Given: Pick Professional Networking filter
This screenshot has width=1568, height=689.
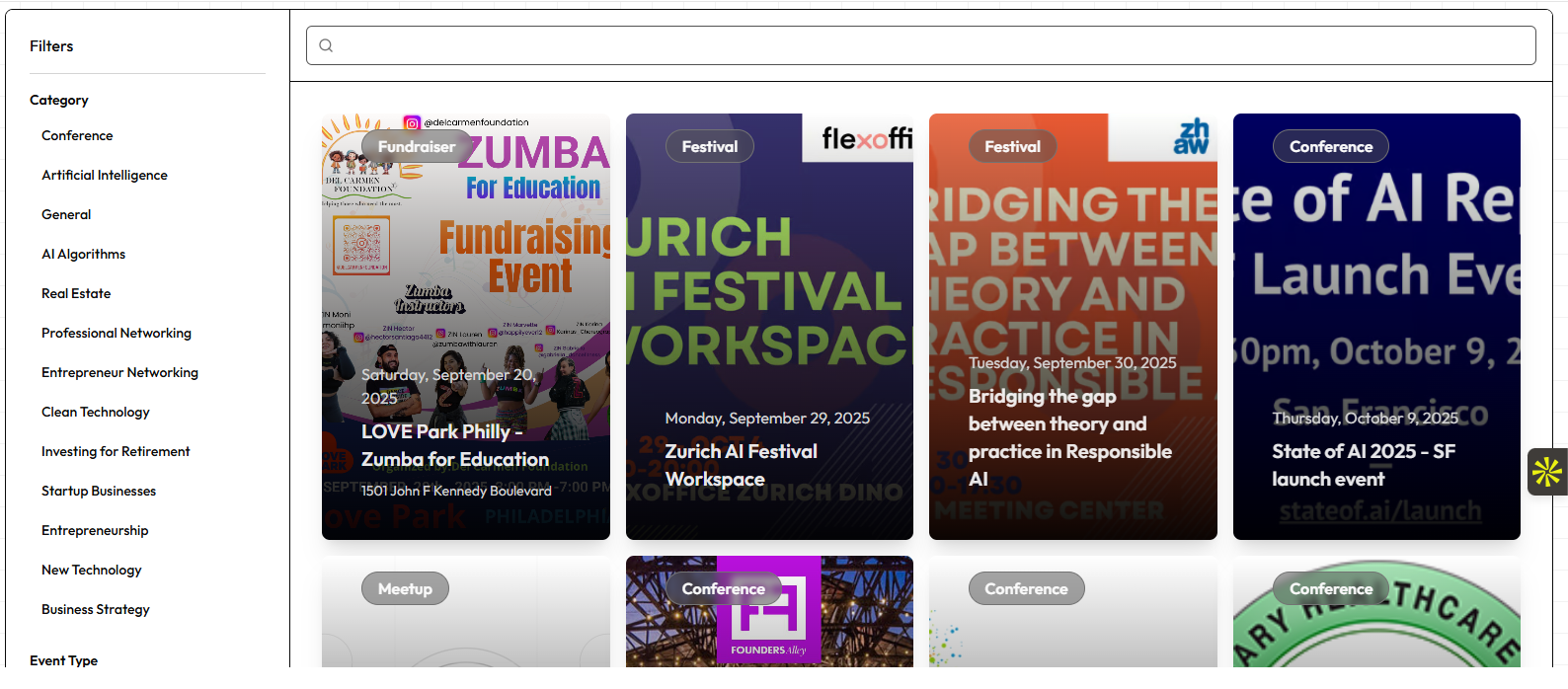Looking at the screenshot, I should pyautogui.click(x=117, y=334).
